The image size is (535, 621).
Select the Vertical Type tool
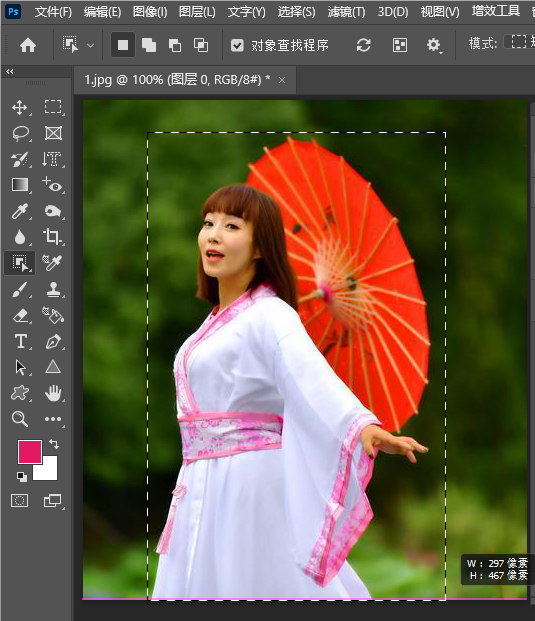point(52,159)
